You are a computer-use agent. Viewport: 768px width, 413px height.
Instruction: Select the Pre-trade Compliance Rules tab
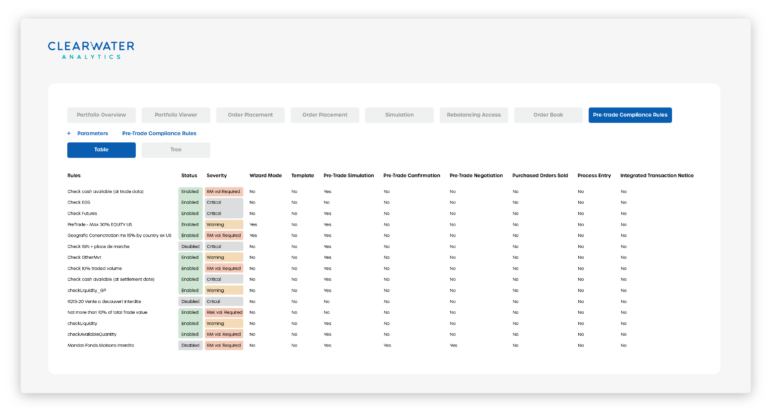coord(630,115)
